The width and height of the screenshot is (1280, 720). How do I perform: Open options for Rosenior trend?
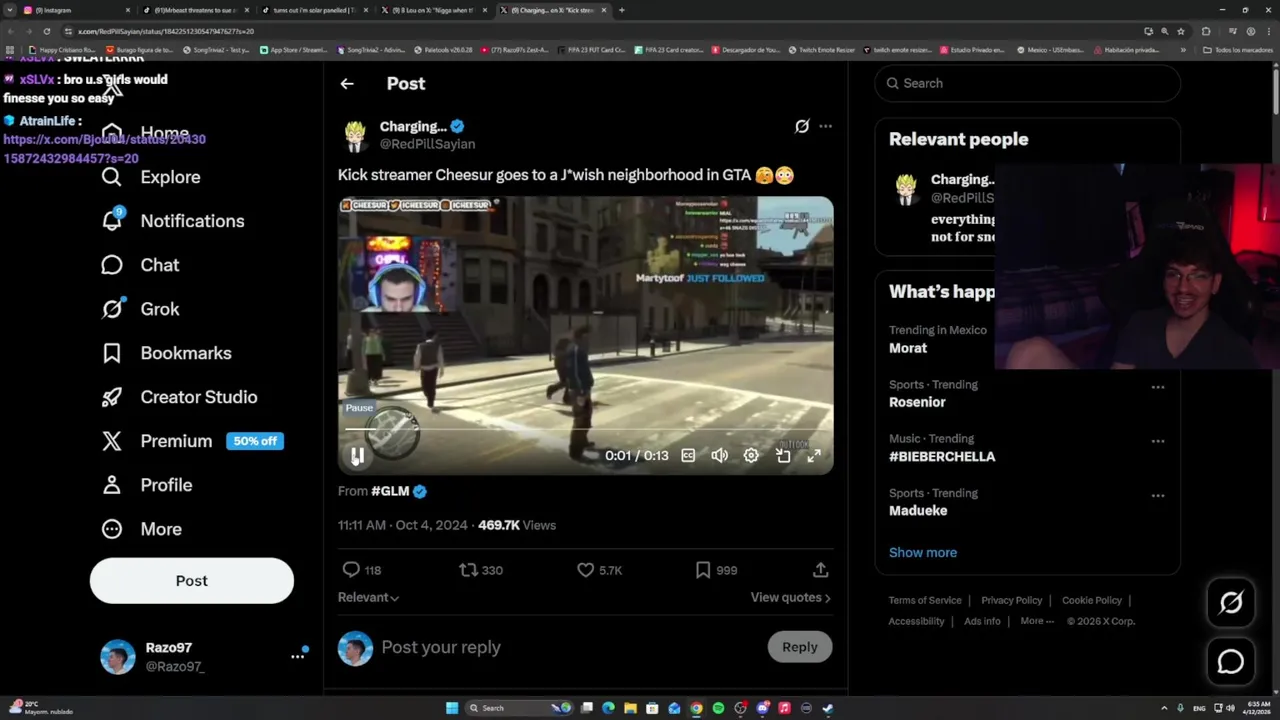(1157, 387)
